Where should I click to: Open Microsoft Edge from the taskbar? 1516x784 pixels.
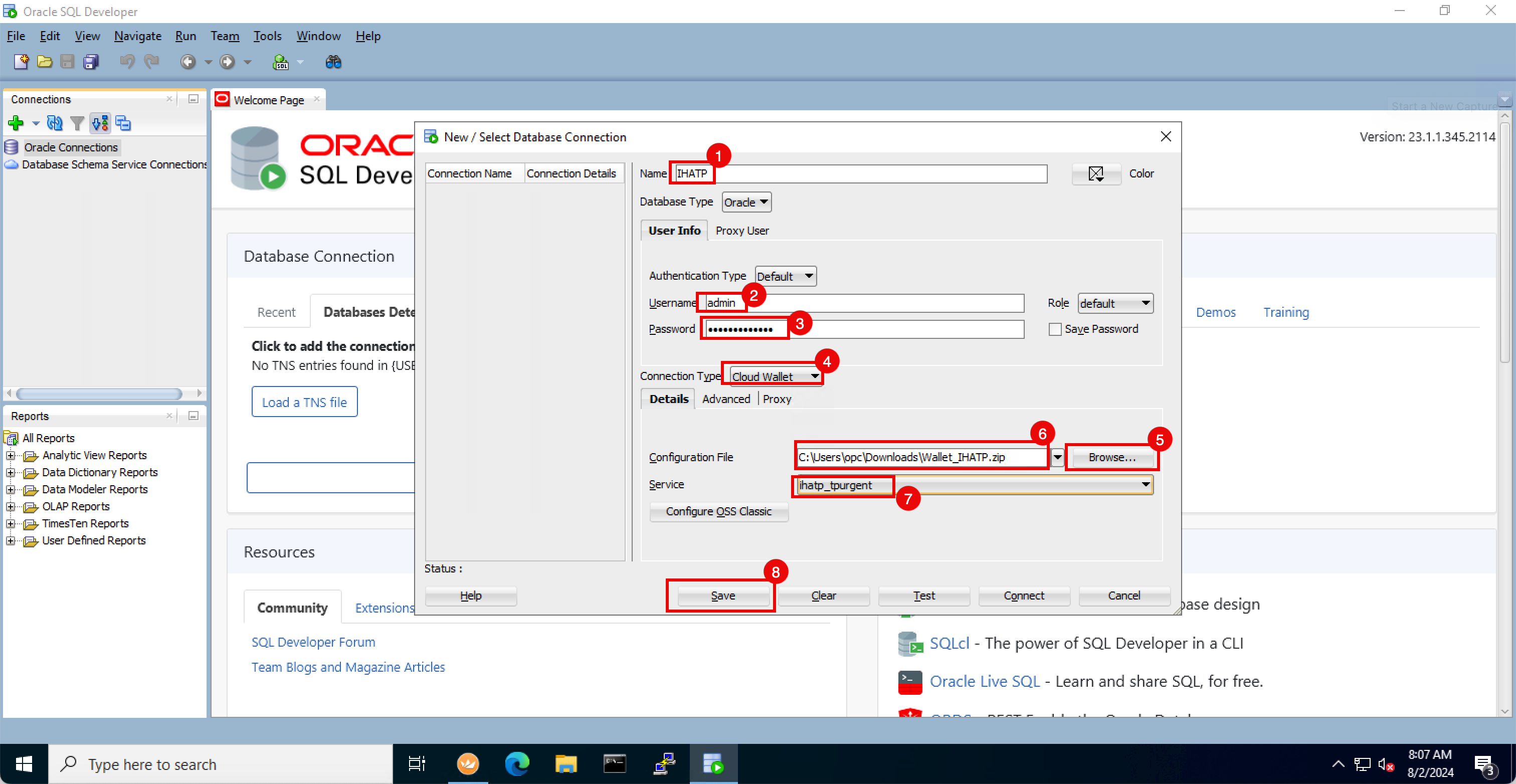(517, 764)
